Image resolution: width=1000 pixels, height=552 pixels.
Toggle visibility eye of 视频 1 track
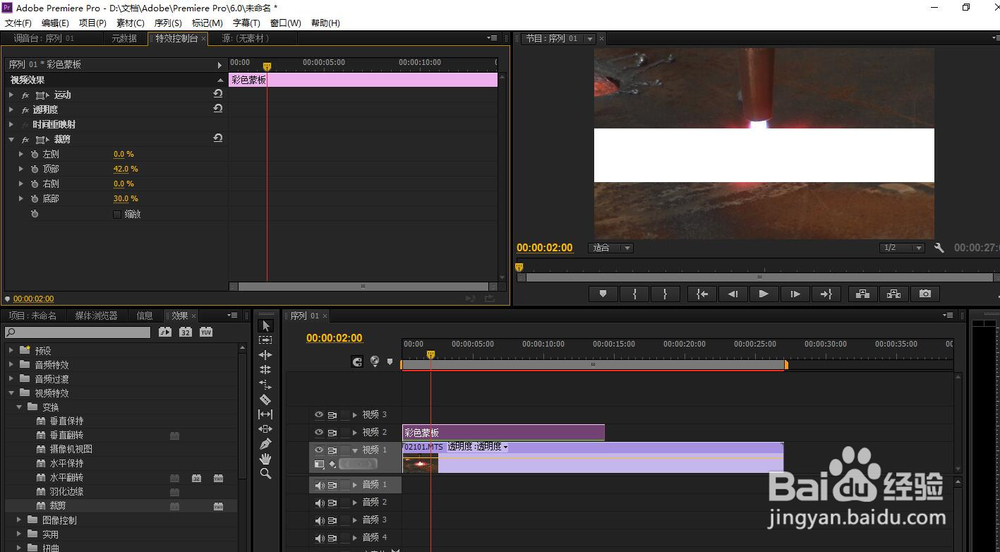click(x=319, y=450)
